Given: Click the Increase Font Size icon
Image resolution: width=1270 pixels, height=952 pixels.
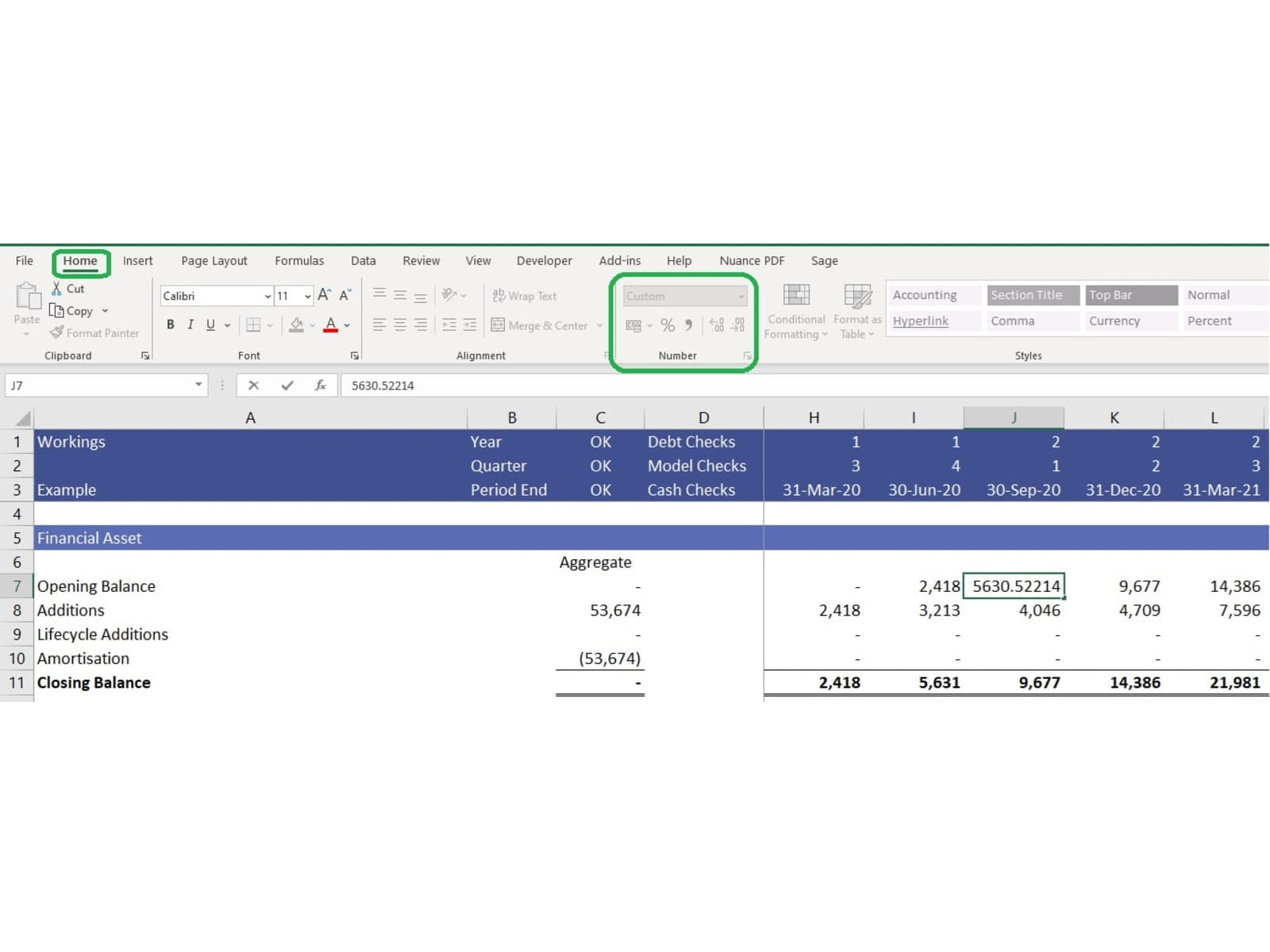Looking at the screenshot, I should tap(324, 295).
